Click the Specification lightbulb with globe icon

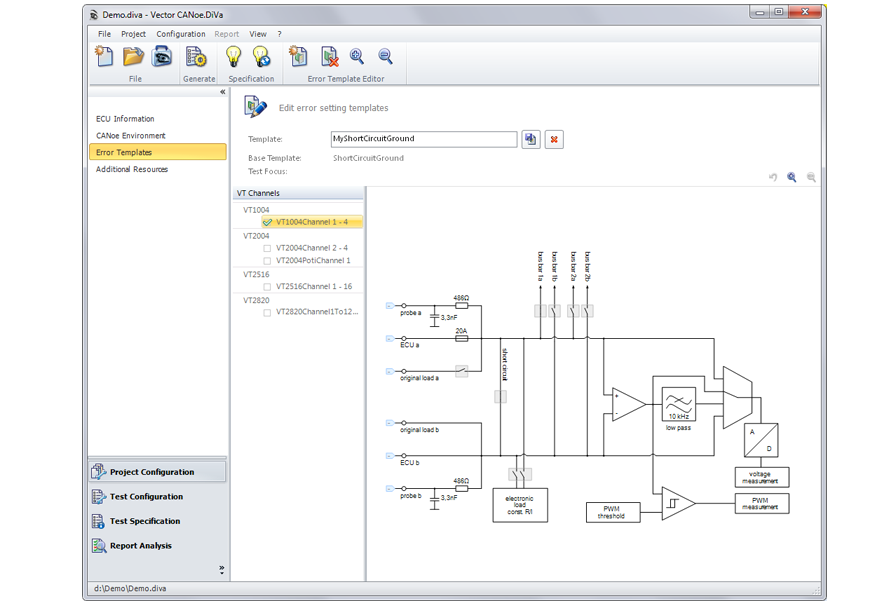point(262,57)
